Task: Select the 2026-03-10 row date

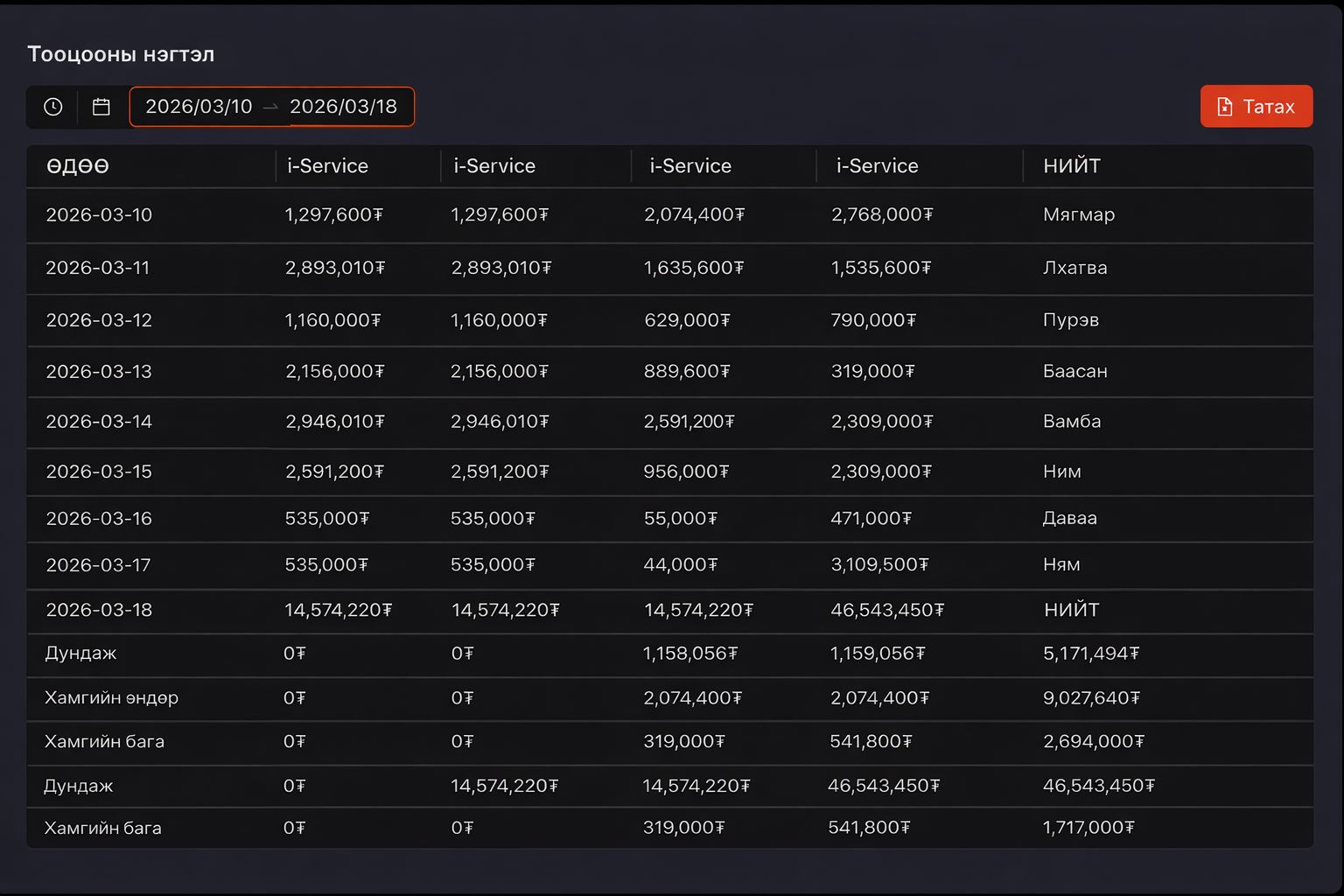Action: click(99, 215)
